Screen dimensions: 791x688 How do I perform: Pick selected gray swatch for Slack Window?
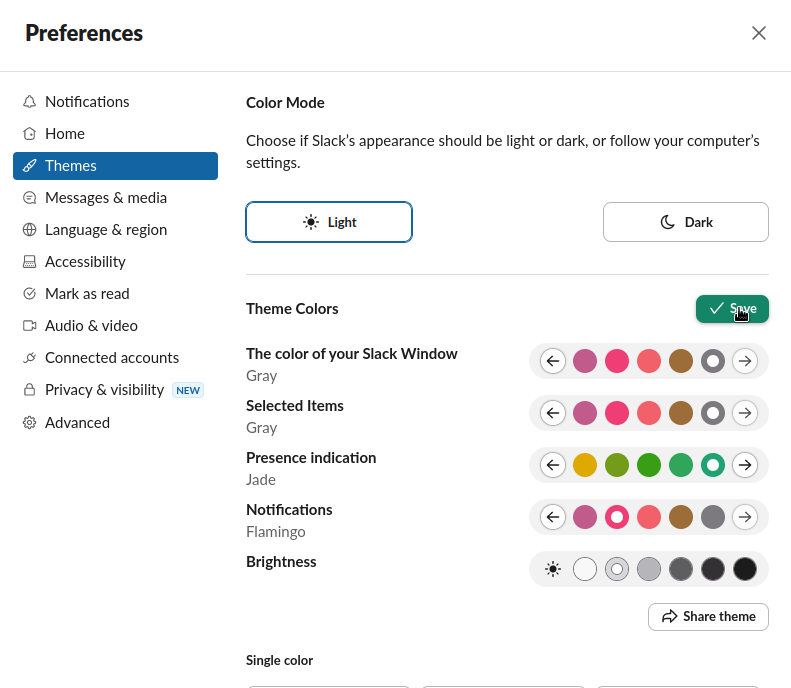click(x=713, y=361)
